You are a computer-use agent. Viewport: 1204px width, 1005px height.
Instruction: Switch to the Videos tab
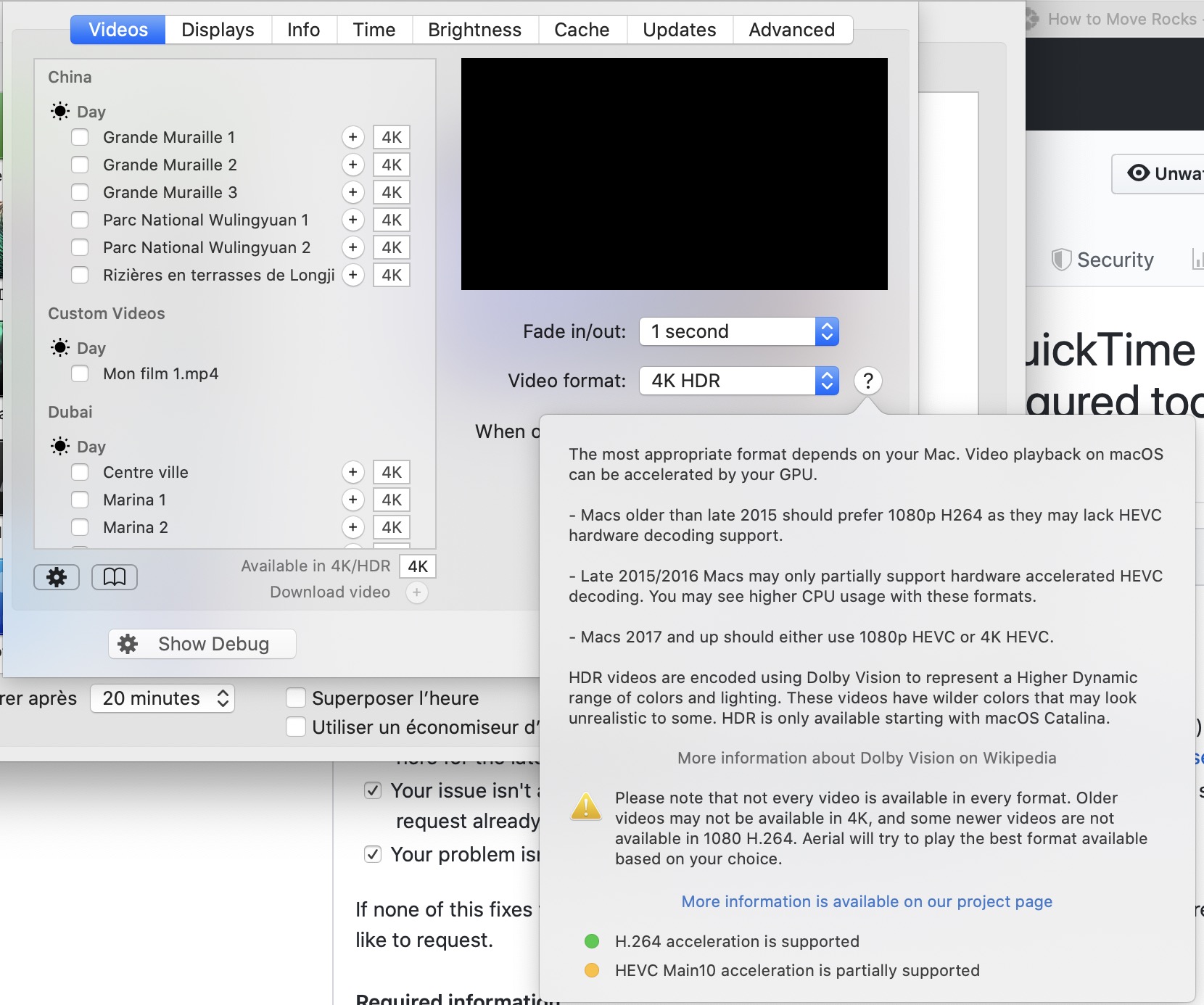[x=118, y=30]
